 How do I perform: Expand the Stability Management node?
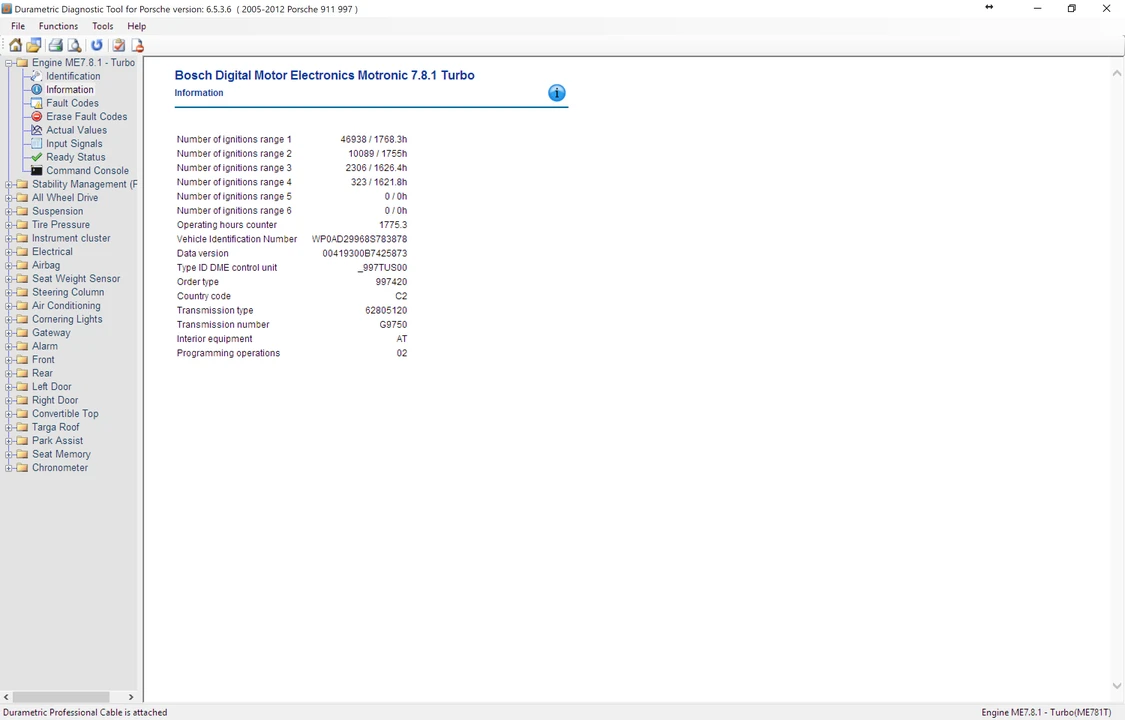(9, 184)
